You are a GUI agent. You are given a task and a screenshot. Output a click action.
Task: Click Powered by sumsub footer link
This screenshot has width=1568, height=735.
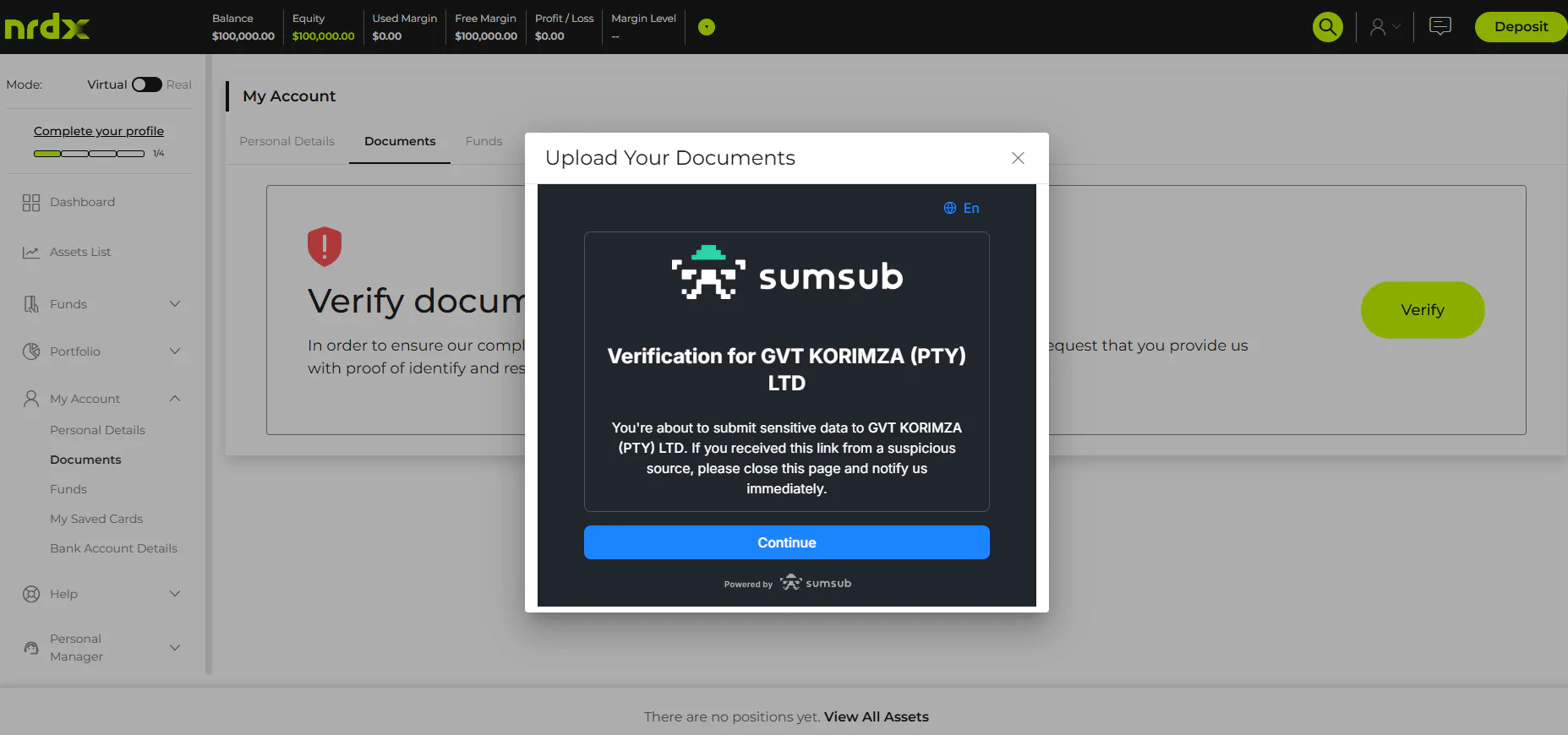(787, 583)
